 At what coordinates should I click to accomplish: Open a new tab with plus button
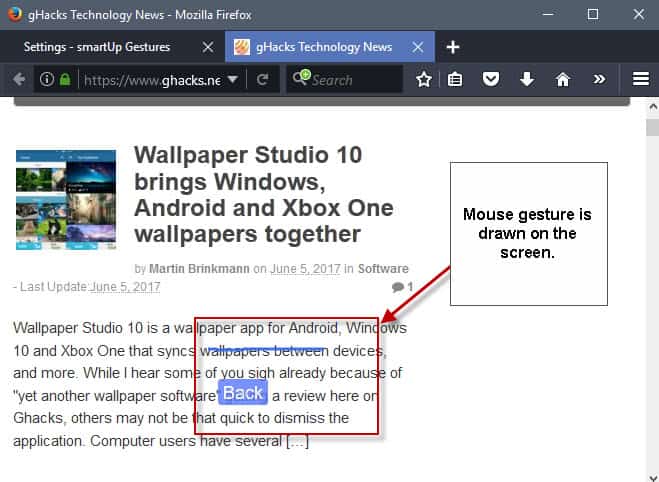click(453, 47)
